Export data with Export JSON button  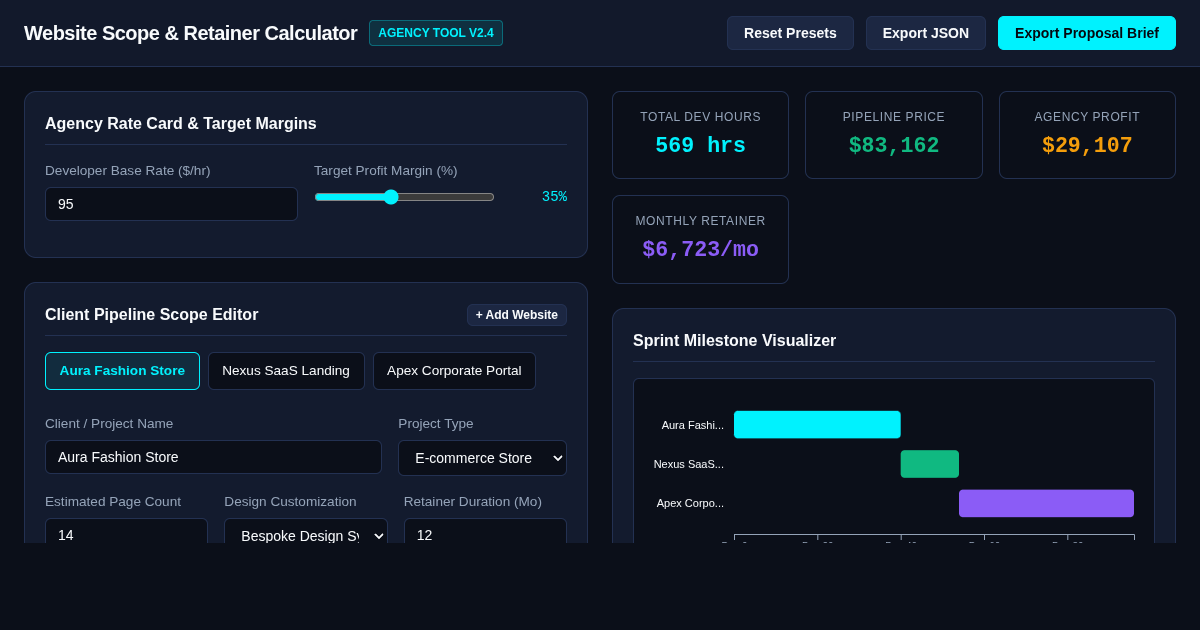(926, 33)
